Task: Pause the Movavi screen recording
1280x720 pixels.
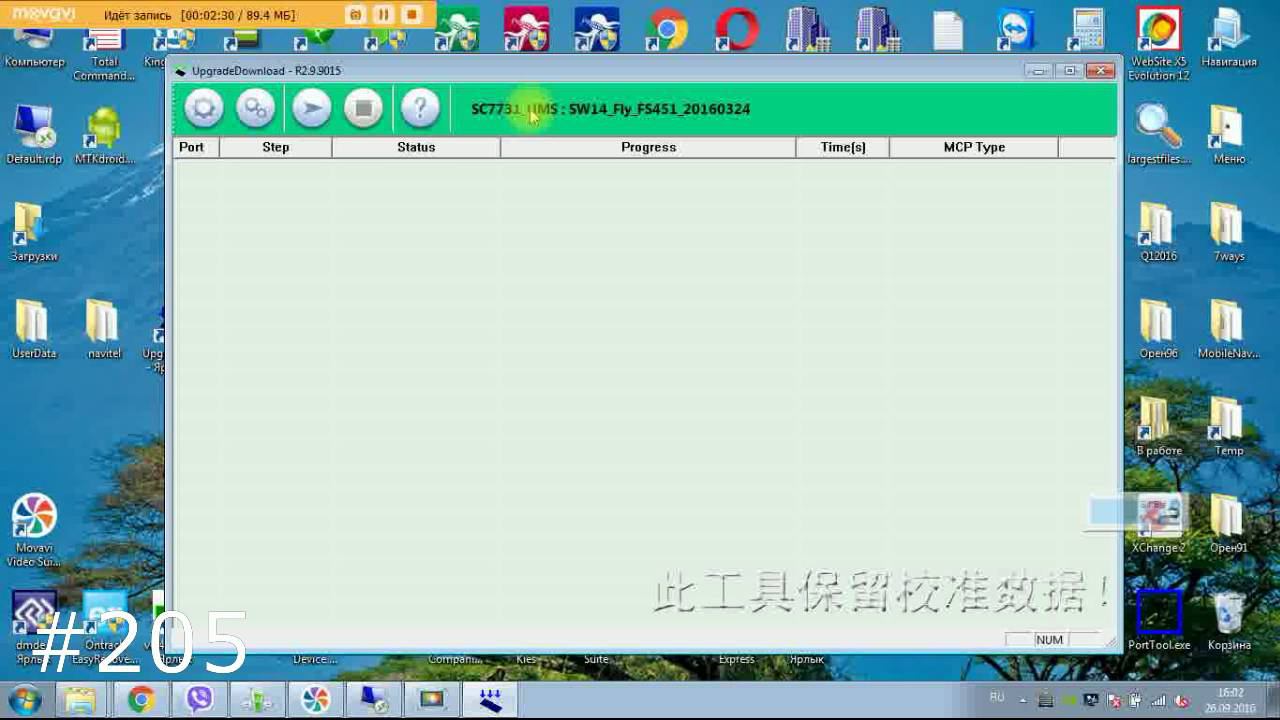Action: click(x=383, y=14)
